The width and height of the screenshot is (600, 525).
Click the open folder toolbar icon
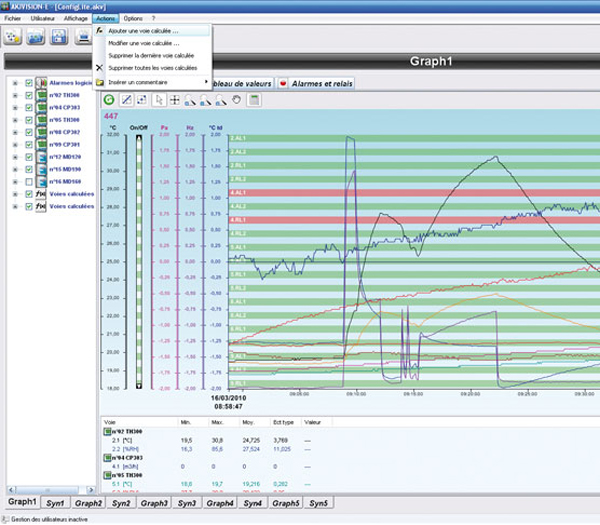[x=36, y=37]
